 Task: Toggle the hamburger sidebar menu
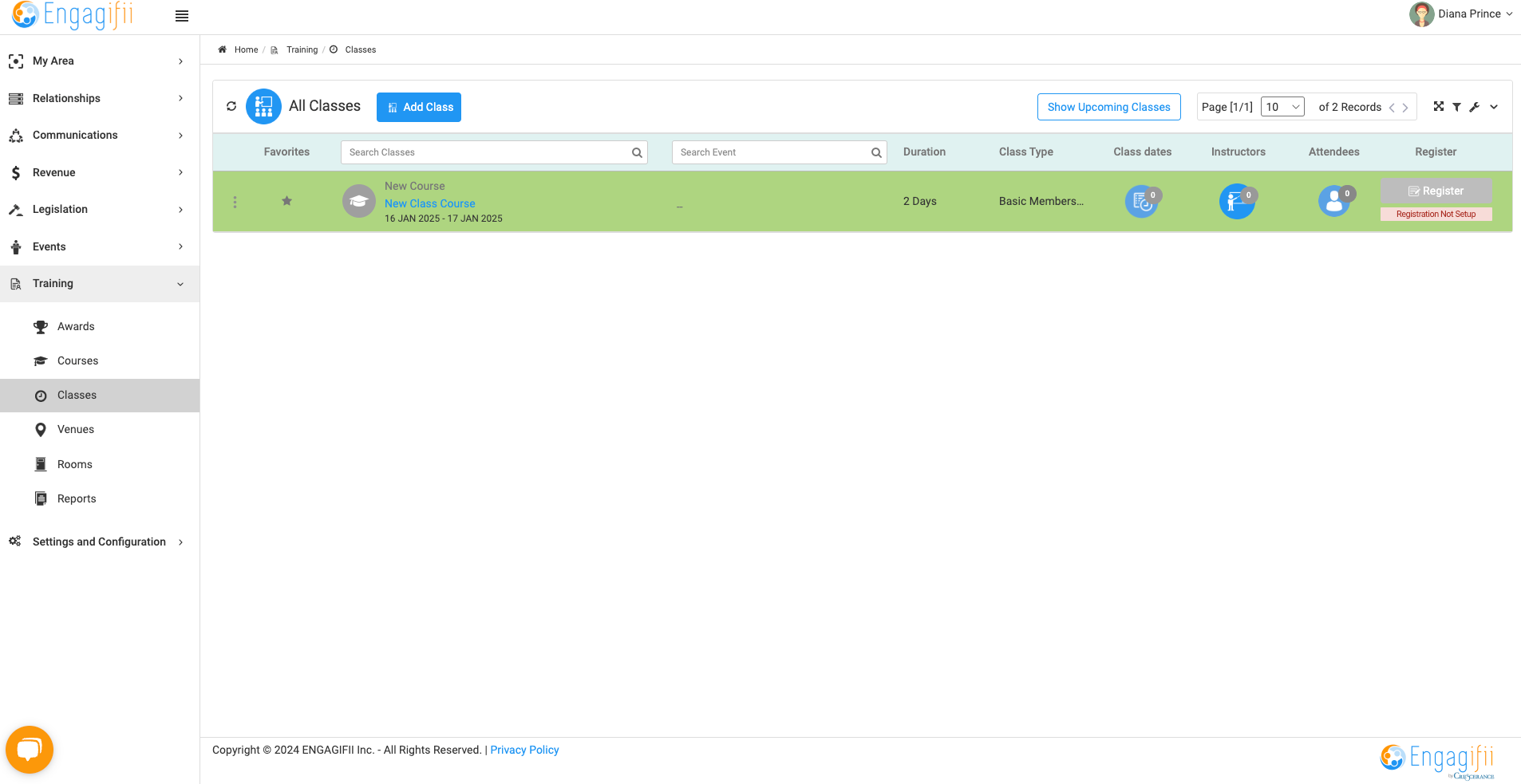182,16
